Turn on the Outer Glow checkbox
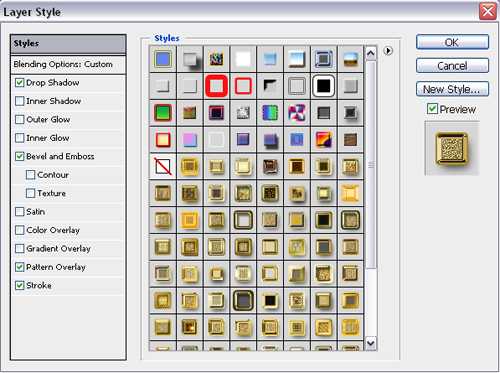 20,119
